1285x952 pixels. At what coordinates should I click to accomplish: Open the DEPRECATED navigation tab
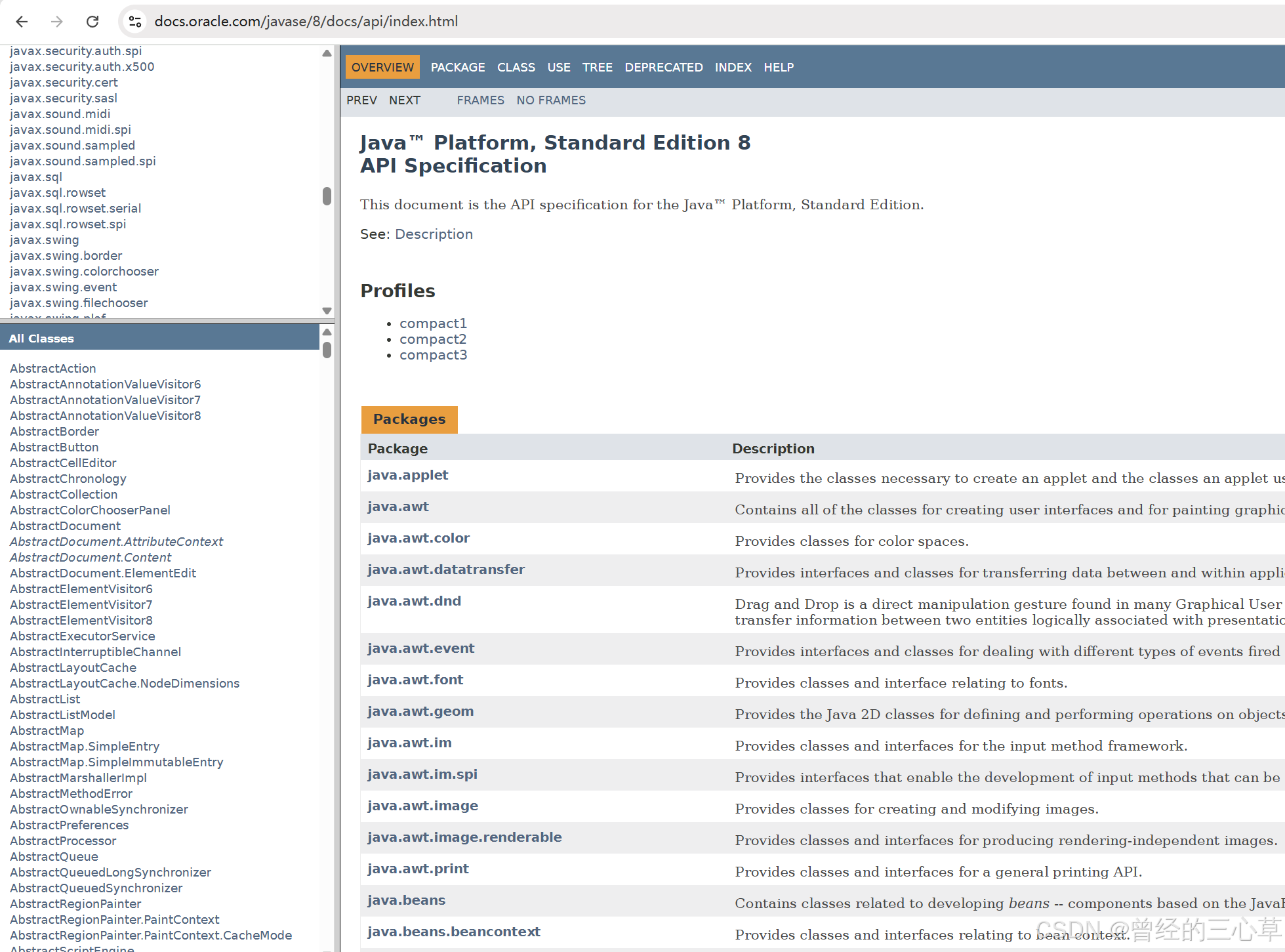(x=663, y=68)
